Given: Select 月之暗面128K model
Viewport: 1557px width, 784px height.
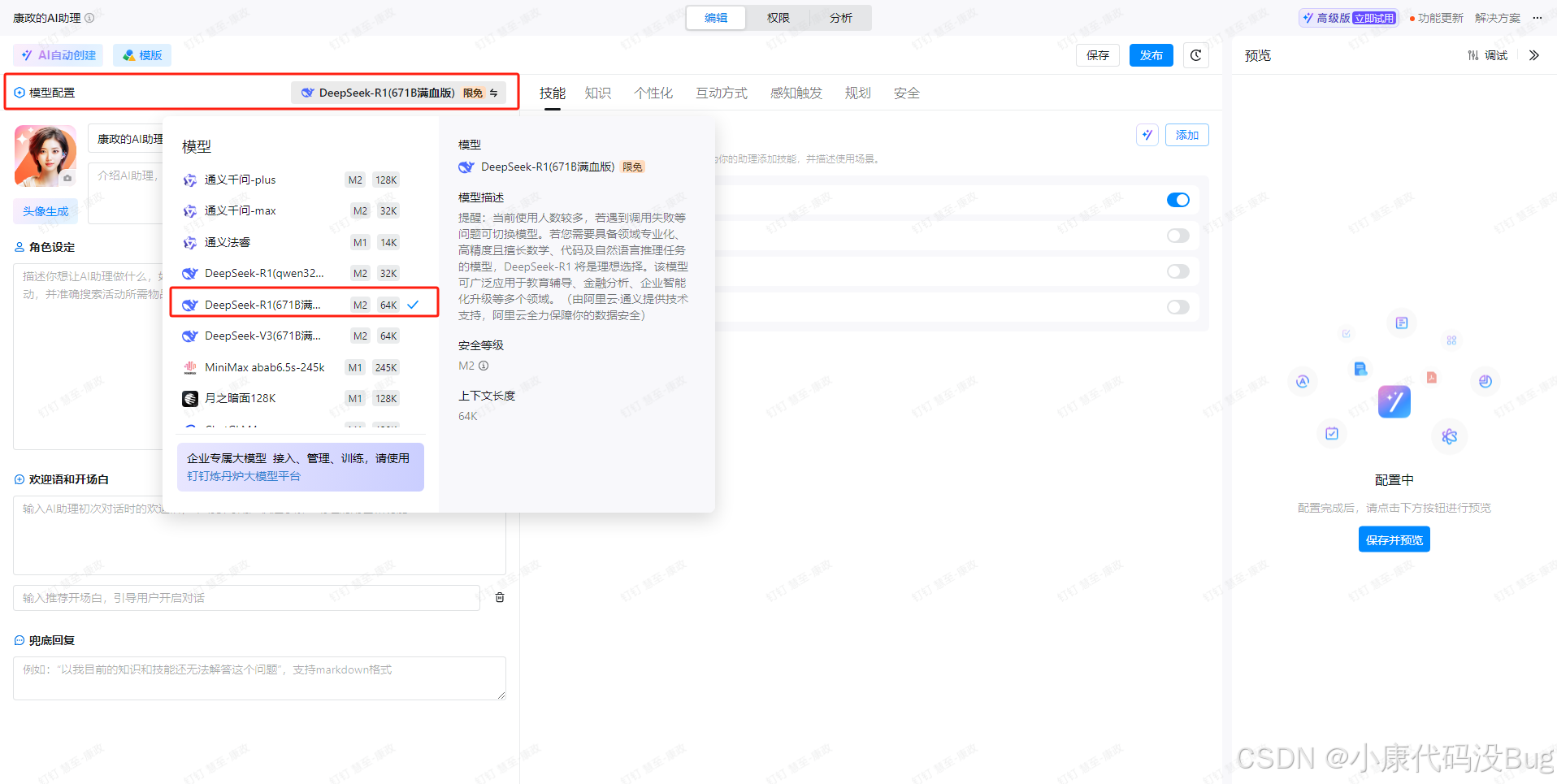Looking at the screenshot, I should [x=301, y=398].
